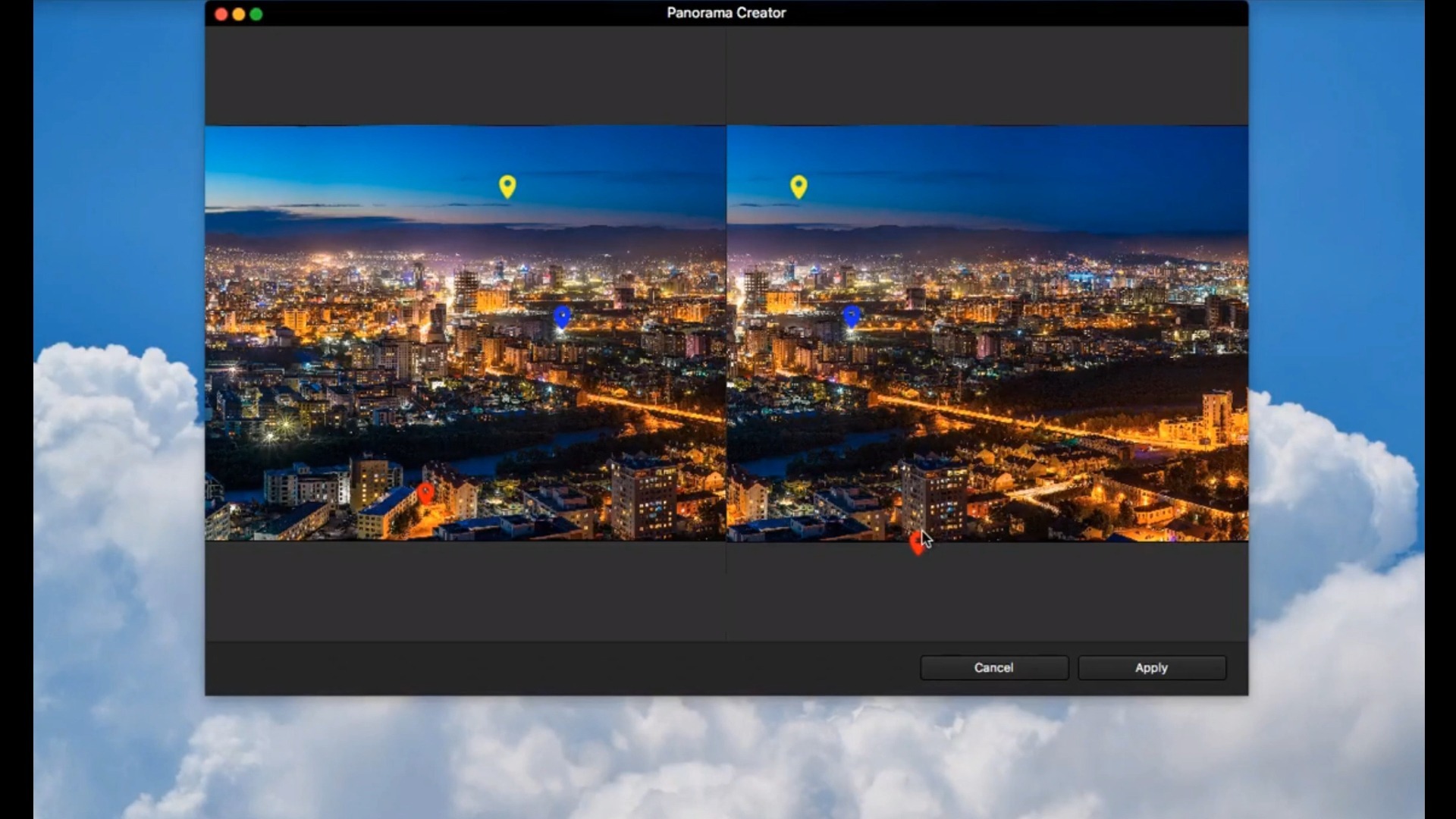Select the red pin below the right image
The image size is (1456, 819).
click(x=917, y=543)
